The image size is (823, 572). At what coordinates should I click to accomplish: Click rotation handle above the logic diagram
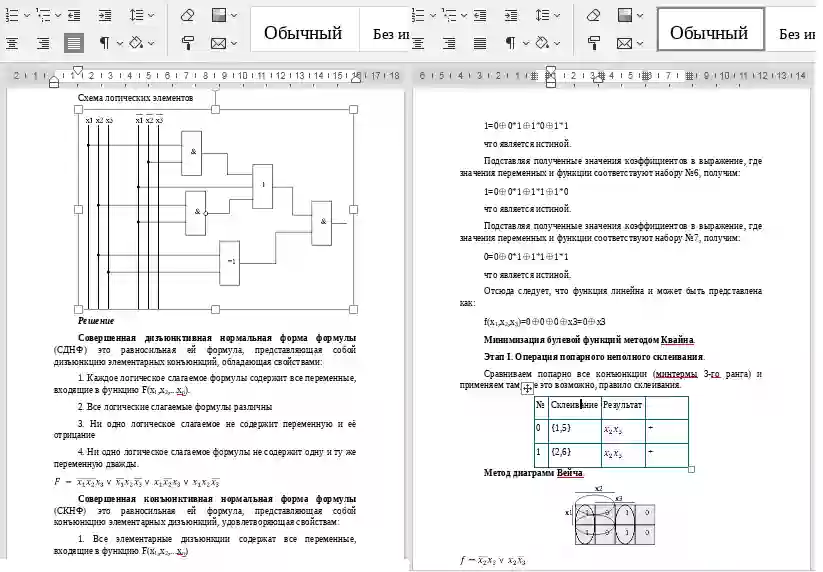click(x=215, y=90)
